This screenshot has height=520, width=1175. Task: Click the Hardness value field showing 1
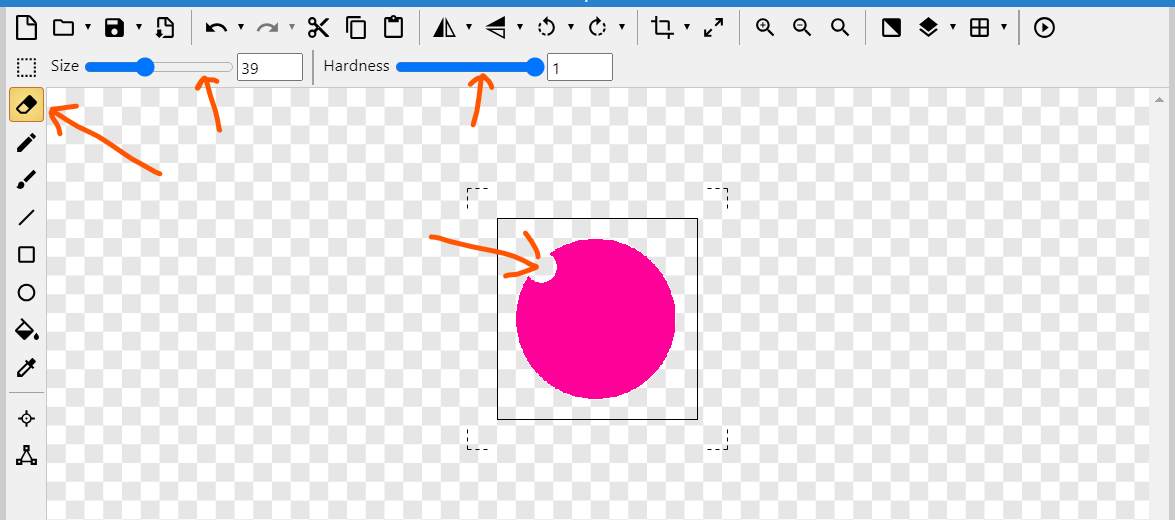click(x=580, y=67)
